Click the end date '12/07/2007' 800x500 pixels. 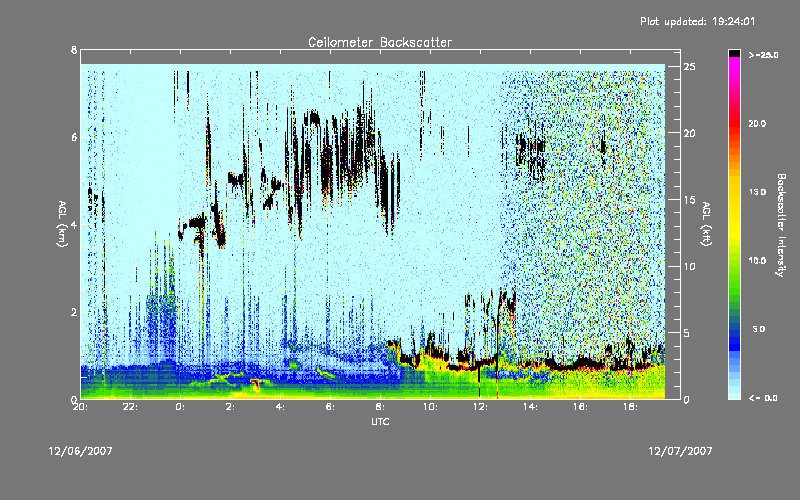(x=680, y=451)
